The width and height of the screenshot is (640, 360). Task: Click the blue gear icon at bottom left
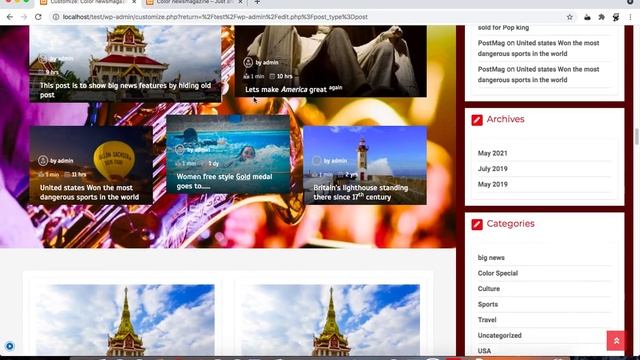9,346
